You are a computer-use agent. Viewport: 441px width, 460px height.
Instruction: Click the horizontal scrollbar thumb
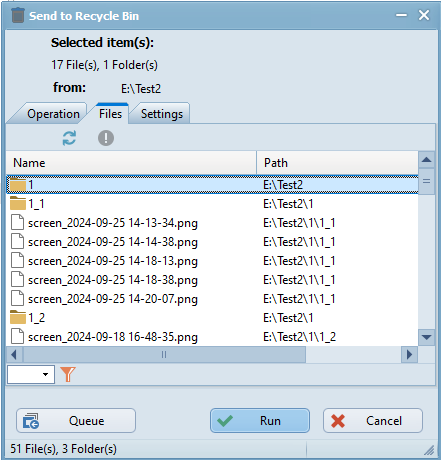point(164,354)
